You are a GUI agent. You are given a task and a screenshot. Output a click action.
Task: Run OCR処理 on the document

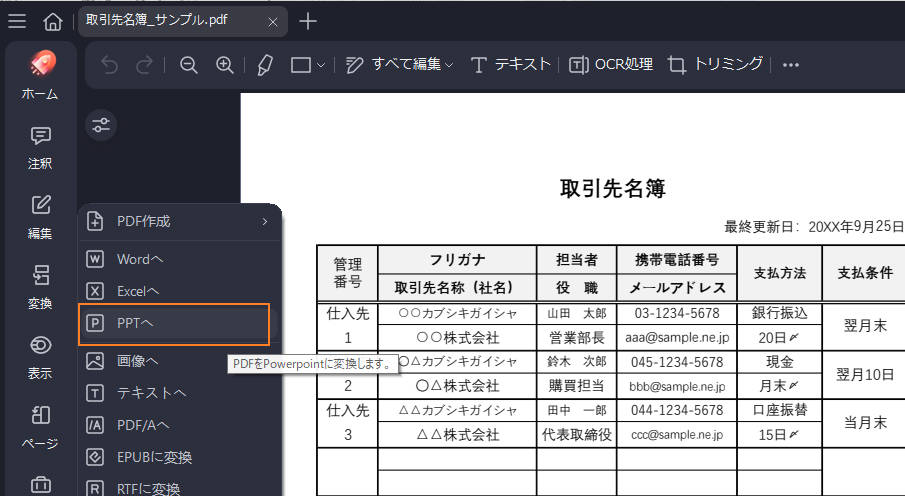point(611,65)
